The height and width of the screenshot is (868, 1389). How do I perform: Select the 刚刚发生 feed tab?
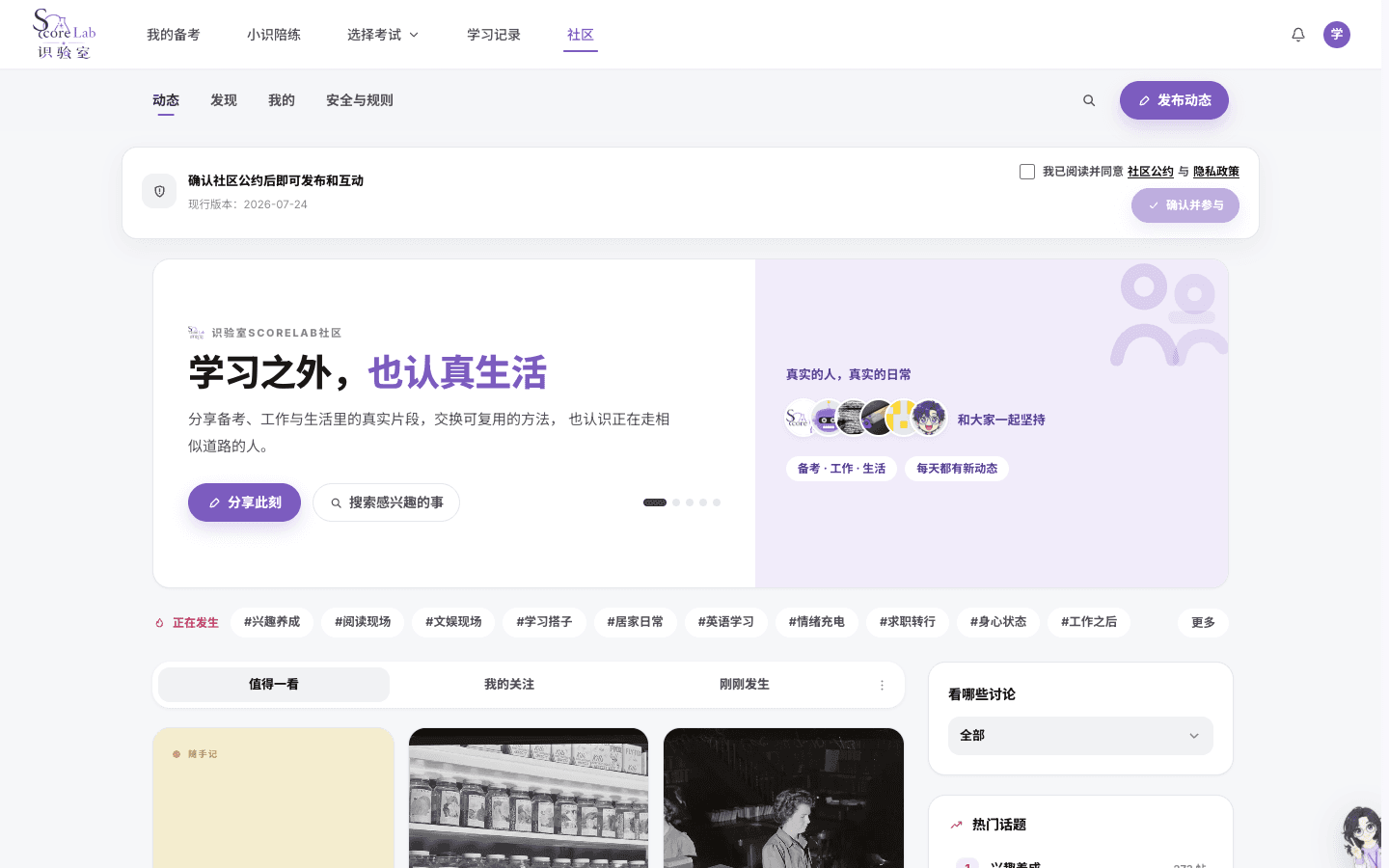[x=745, y=685]
